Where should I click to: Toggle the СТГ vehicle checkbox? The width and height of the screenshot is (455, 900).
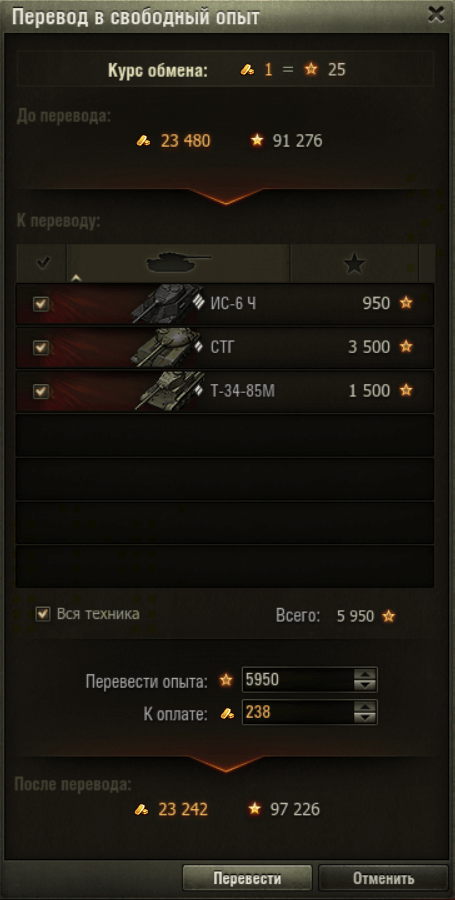[41, 347]
